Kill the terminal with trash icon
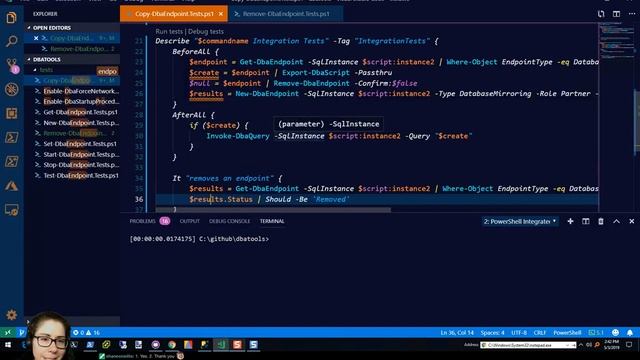This screenshot has width=640, height=360. pos(601,221)
